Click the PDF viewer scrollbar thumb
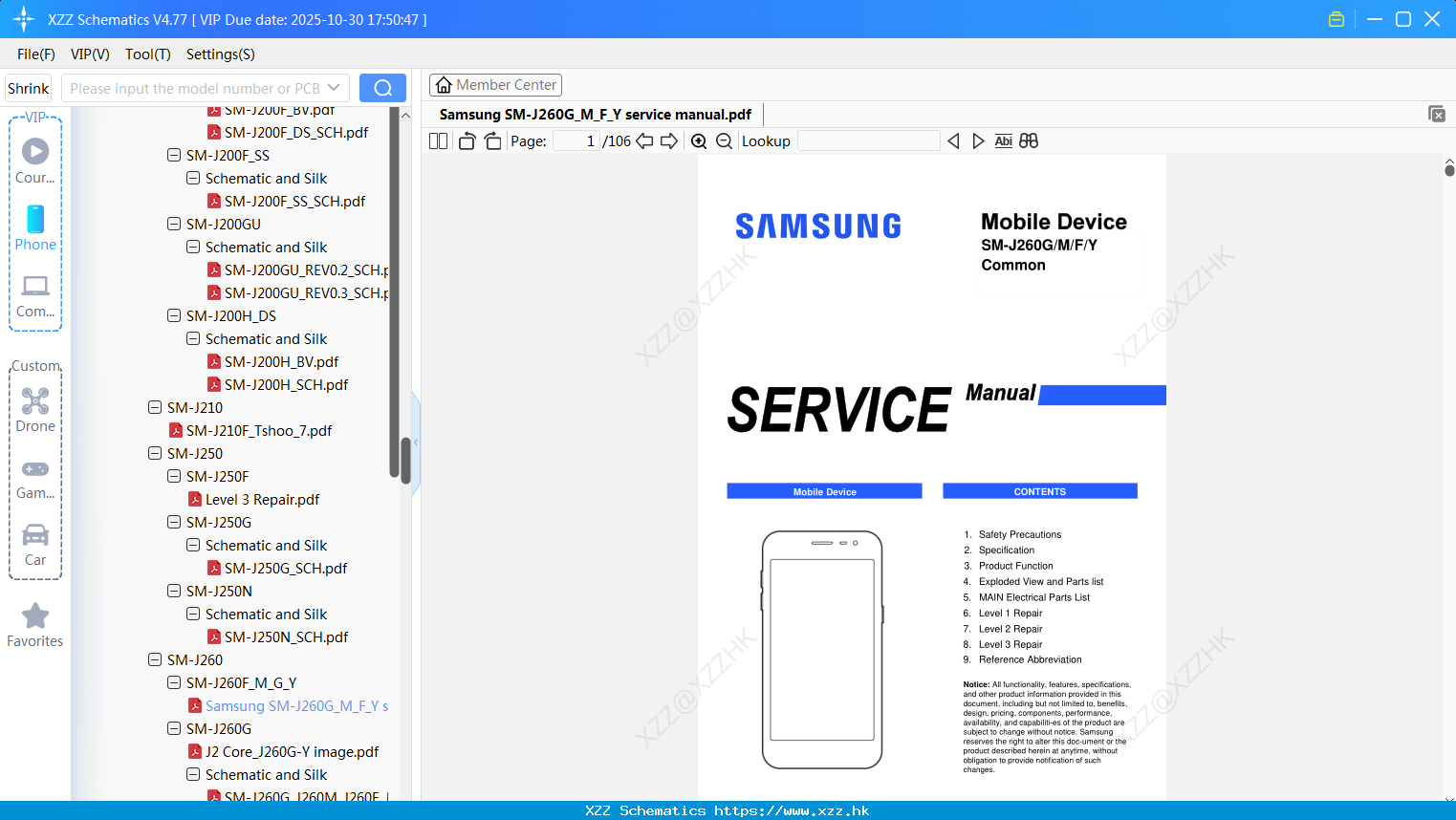 [x=1449, y=170]
